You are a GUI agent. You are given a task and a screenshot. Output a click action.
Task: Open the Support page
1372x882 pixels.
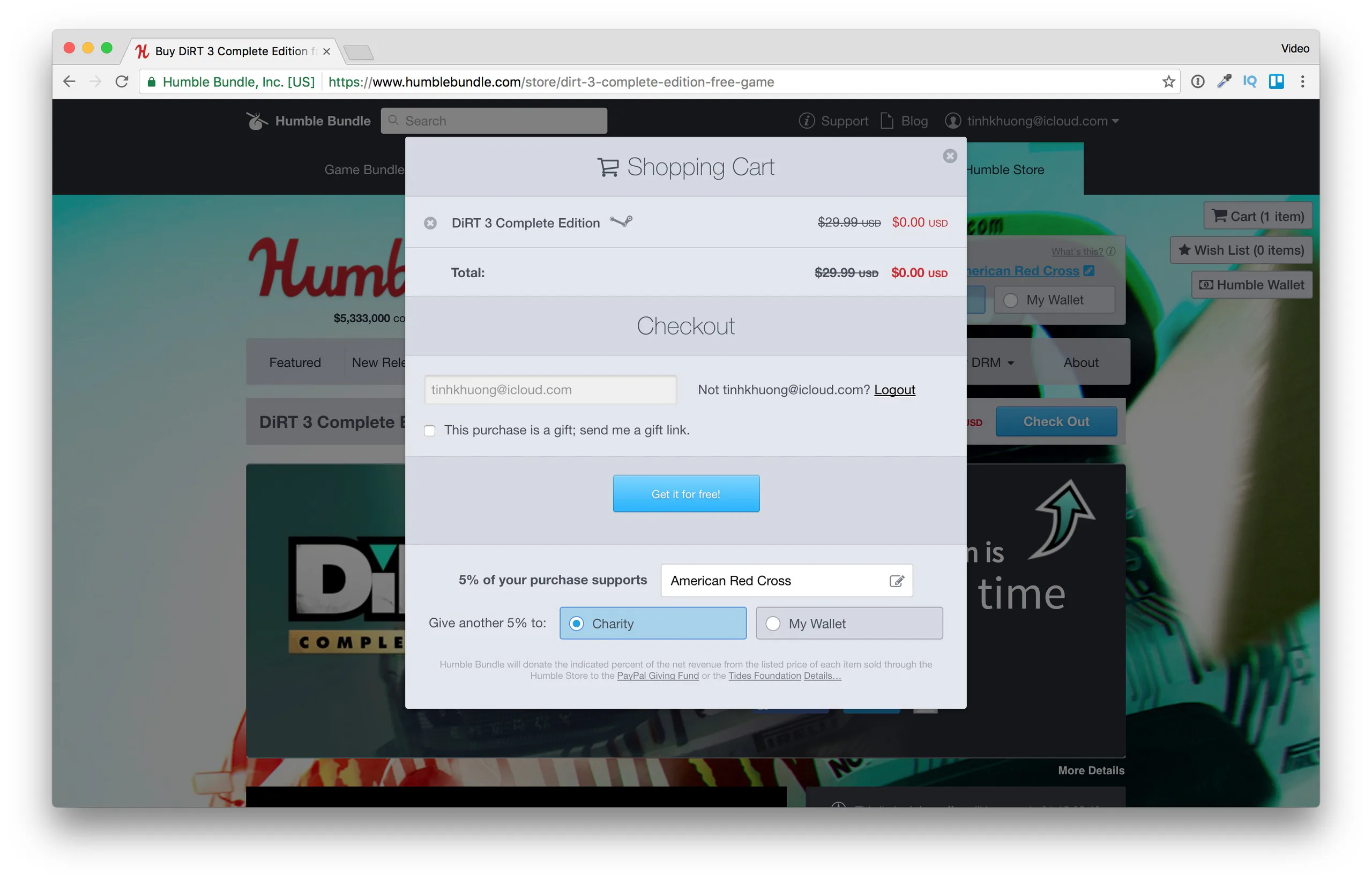[833, 121]
